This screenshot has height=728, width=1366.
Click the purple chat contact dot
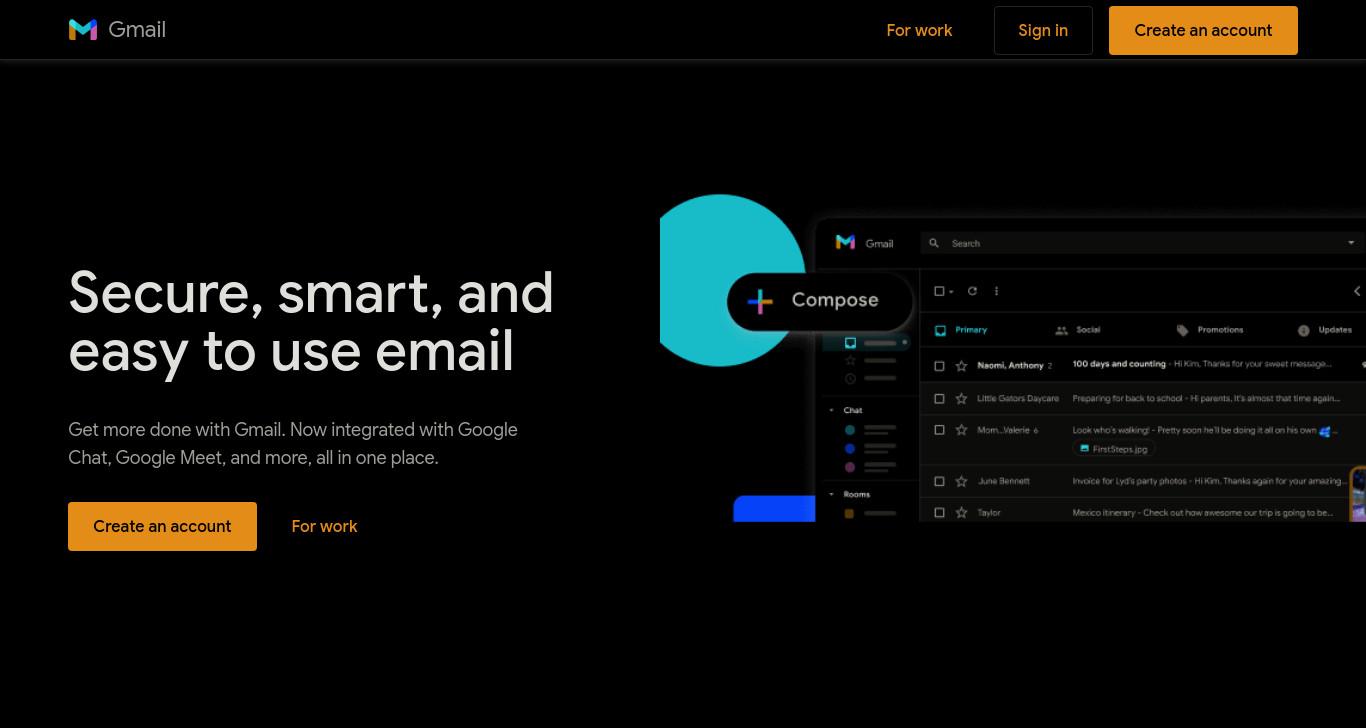(x=850, y=467)
